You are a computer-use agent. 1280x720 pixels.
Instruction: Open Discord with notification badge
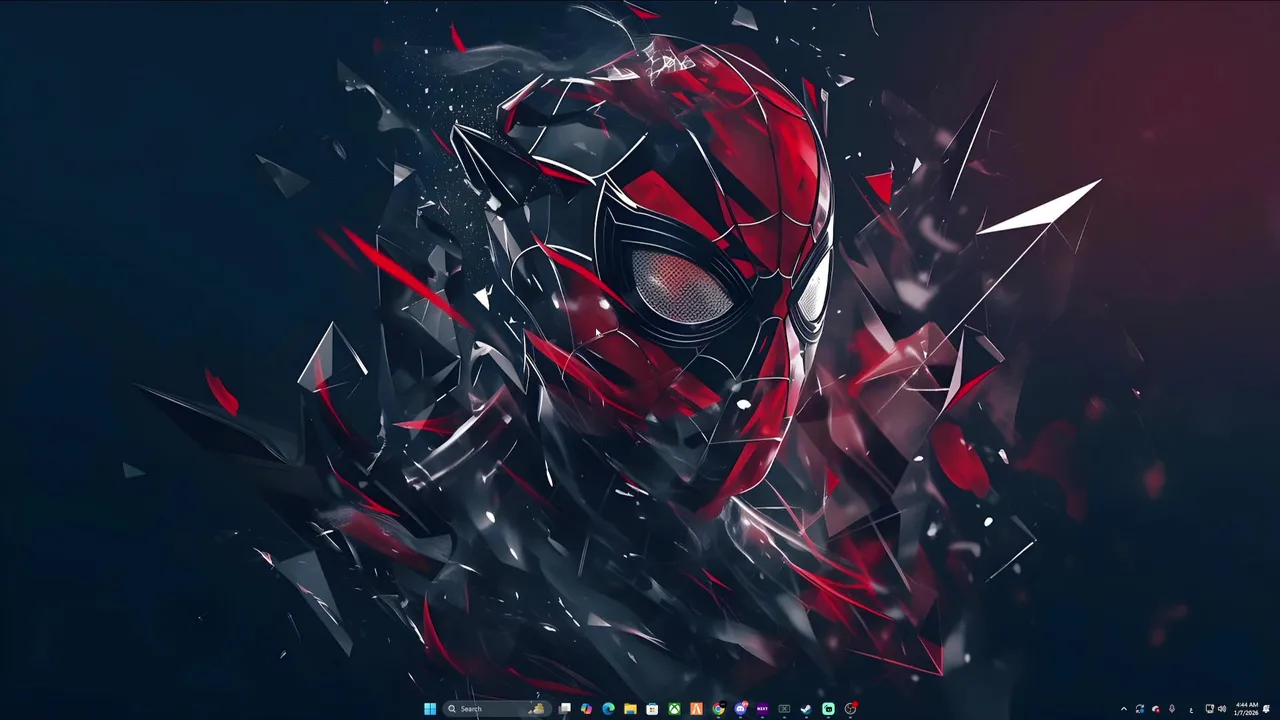coord(741,709)
